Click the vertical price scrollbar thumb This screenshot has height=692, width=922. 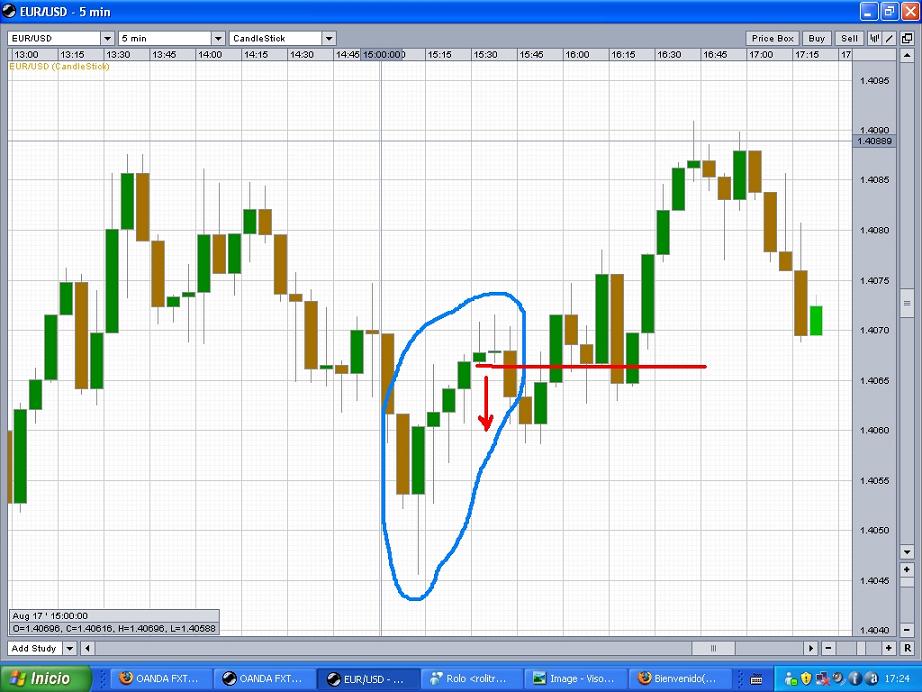(x=907, y=304)
